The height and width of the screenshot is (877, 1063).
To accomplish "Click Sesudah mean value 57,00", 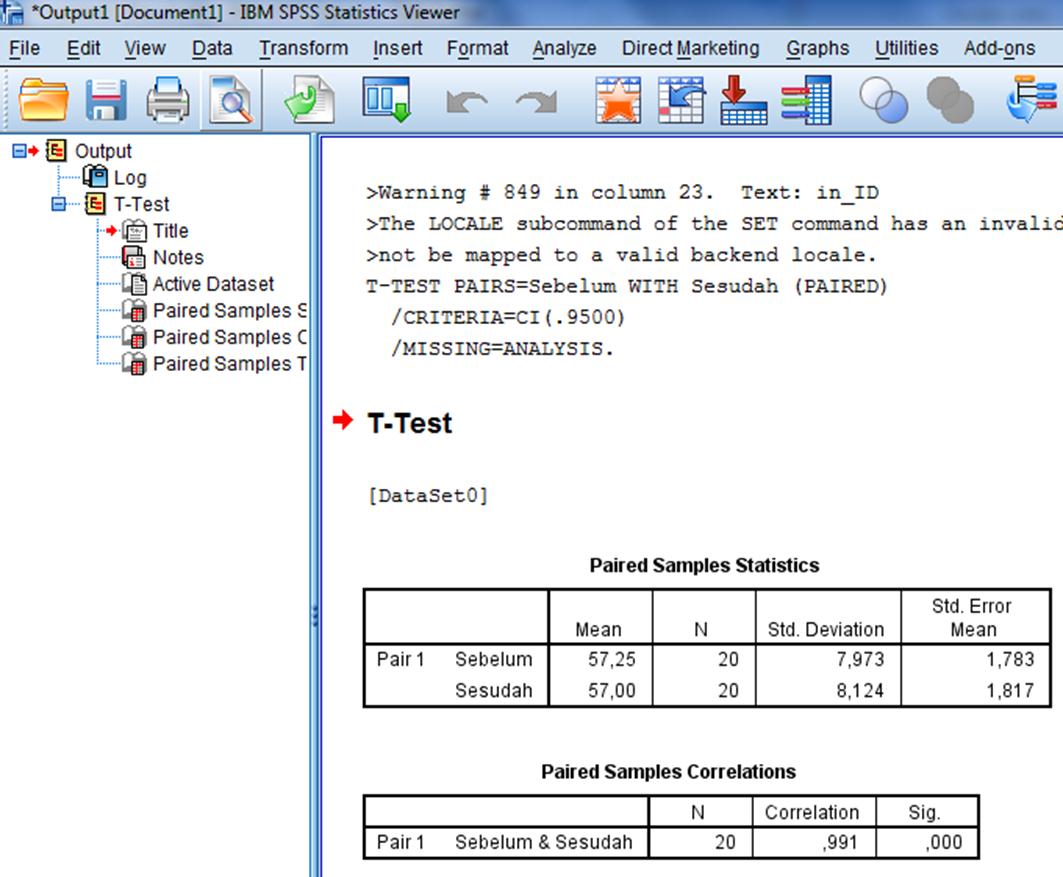I will point(611,691).
